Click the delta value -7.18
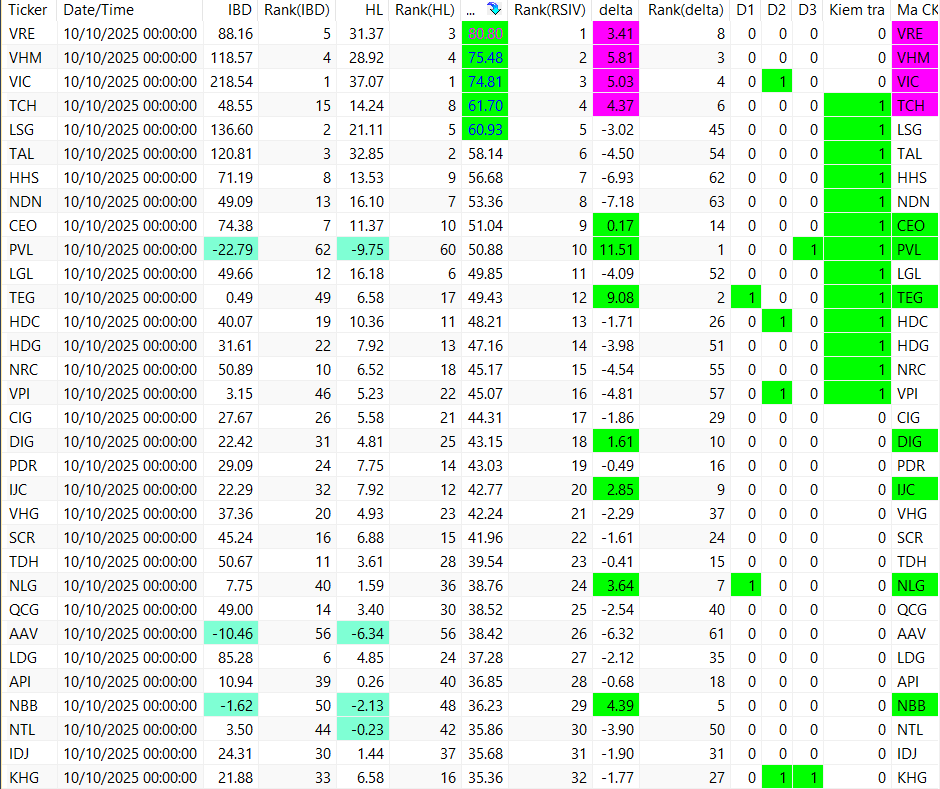Image resolution: width=940 pixels, height=789 pixels. point(617,201)
